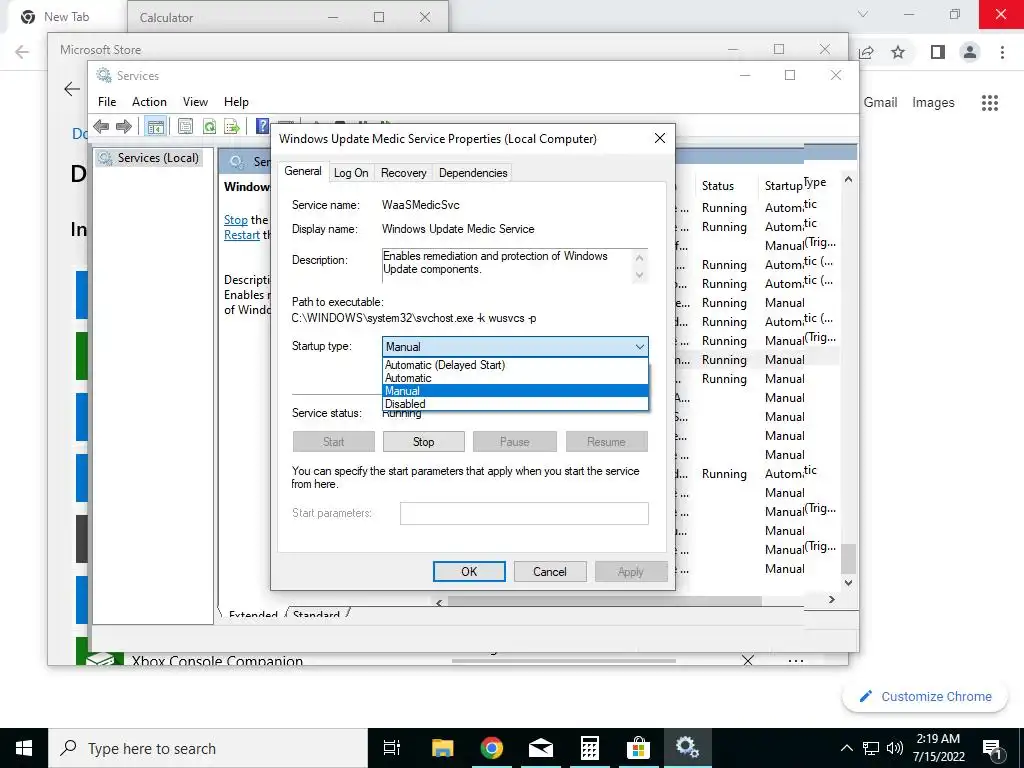Open the File menu in Services
Image resolution: width=1024 pixels, height=768 pixels.
106,102
